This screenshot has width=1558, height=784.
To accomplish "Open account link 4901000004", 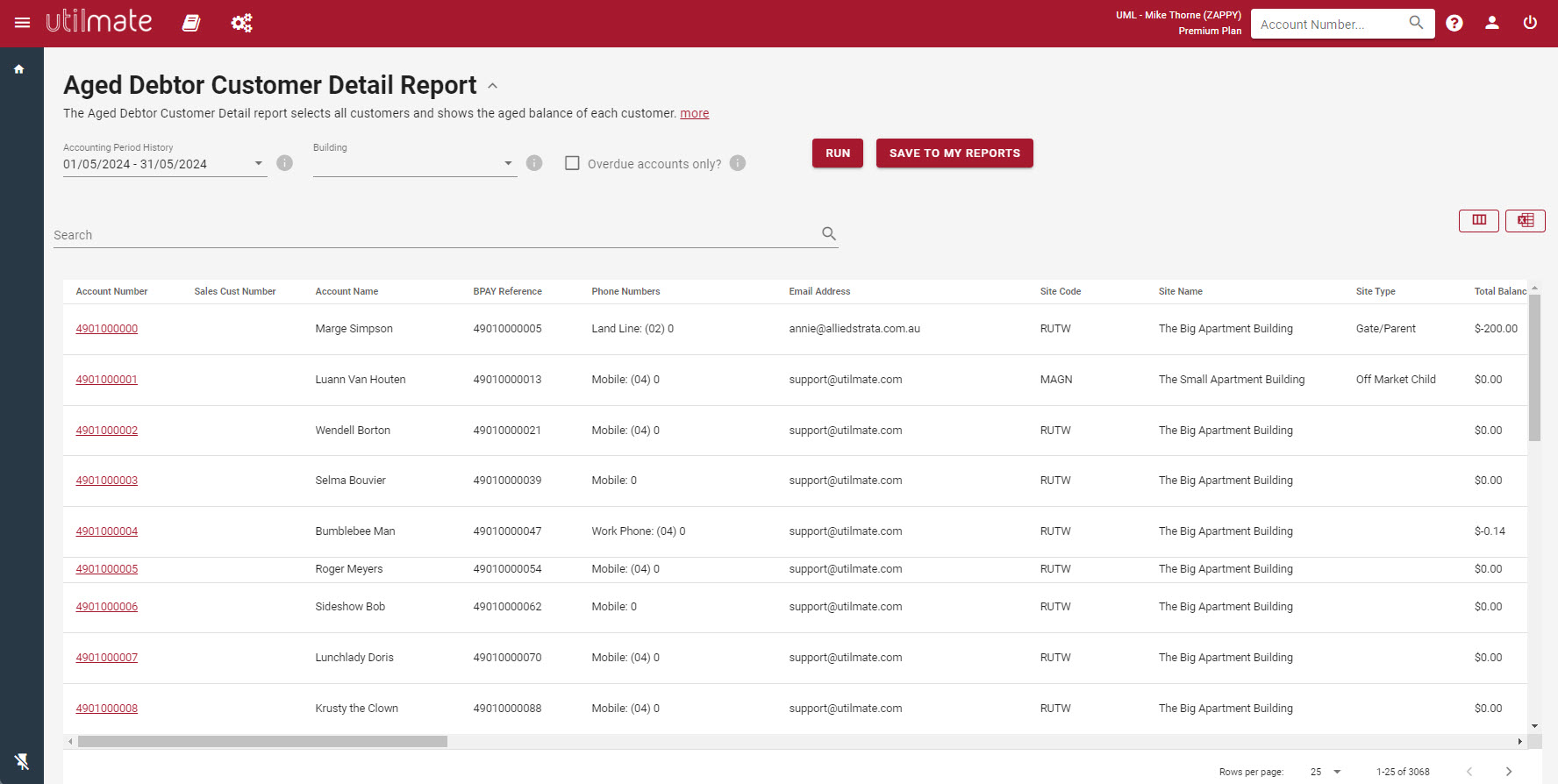I will click(x=107, y=531).
